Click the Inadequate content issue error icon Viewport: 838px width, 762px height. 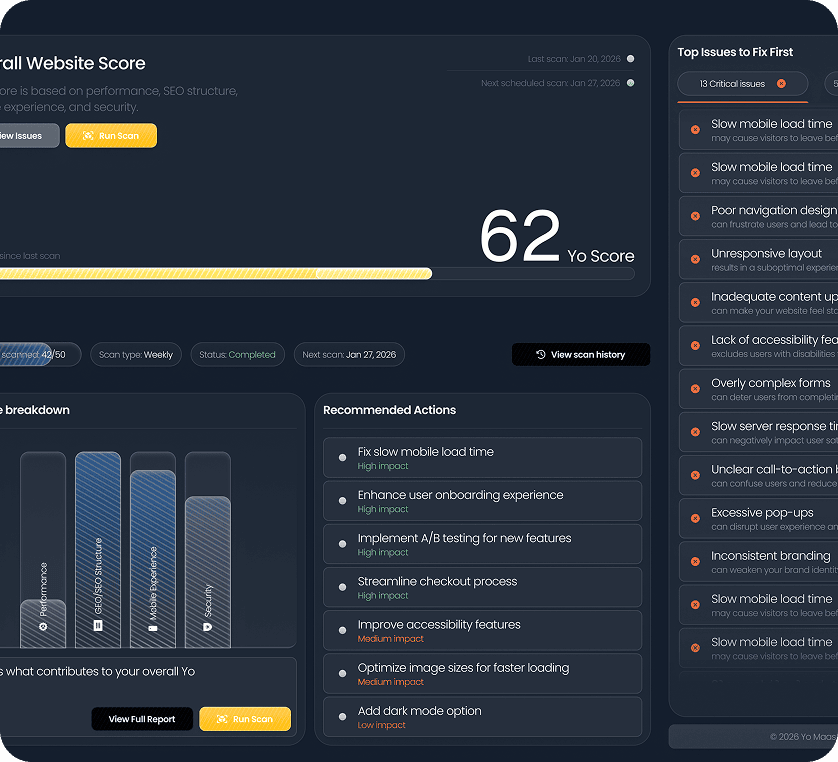tap(695, 302)
